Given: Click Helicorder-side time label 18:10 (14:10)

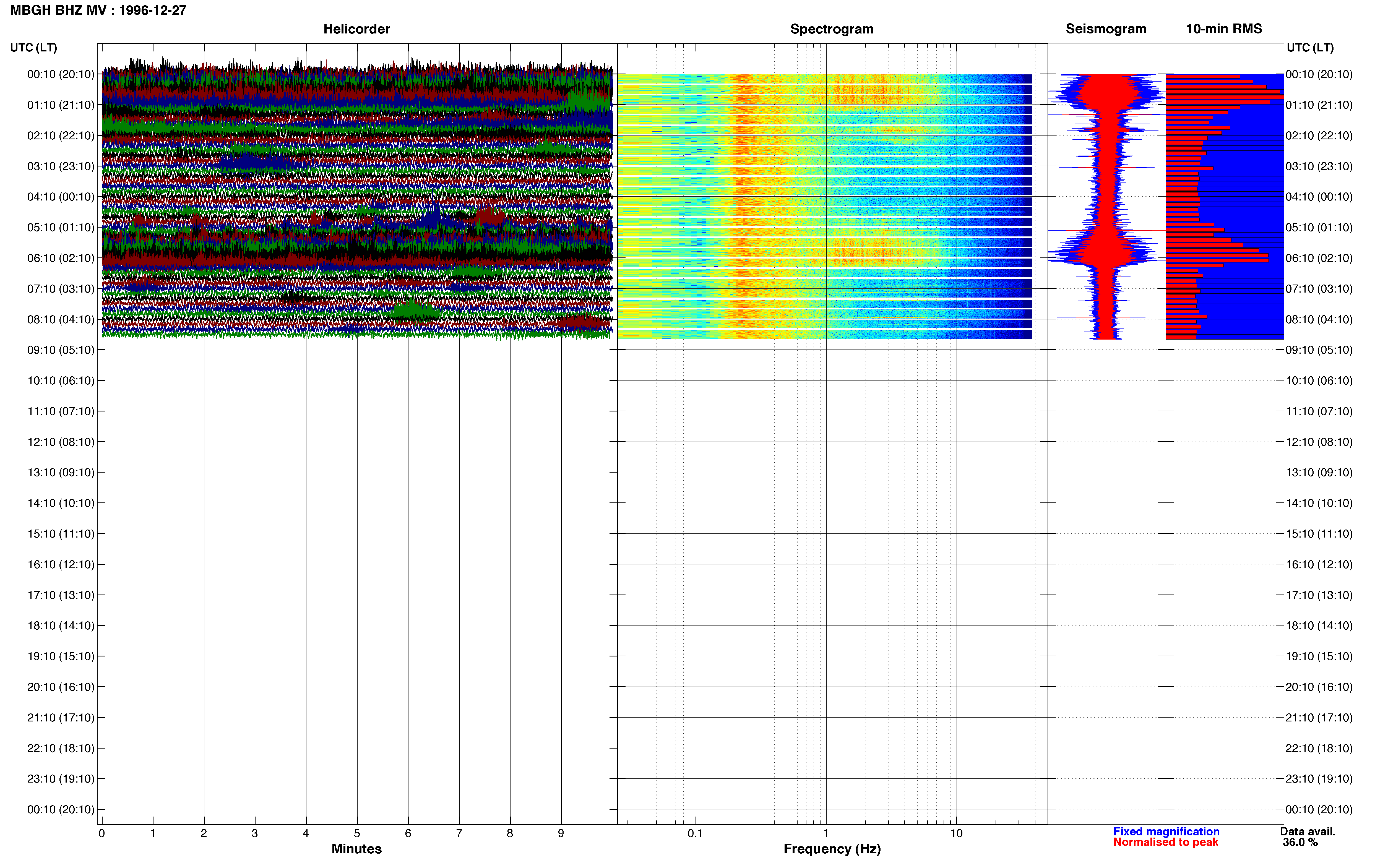Looking at the screenshot, I should [61, 626].
